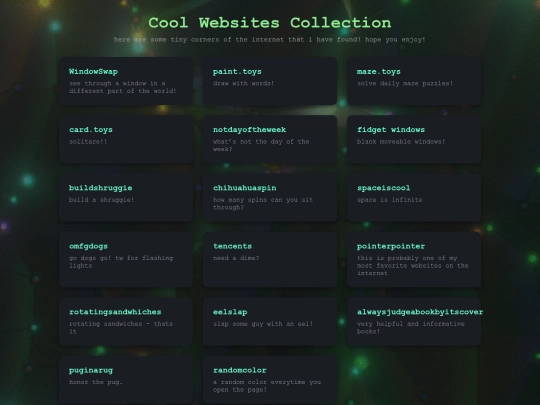Click the text 'how many spins can you sit through?'
This screenshot has height=405, width=540.
point(263,204)
